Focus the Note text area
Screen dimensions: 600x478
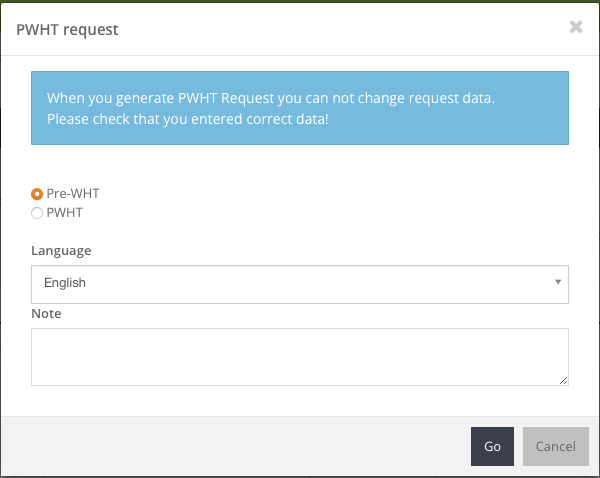(x=299, y=356)
